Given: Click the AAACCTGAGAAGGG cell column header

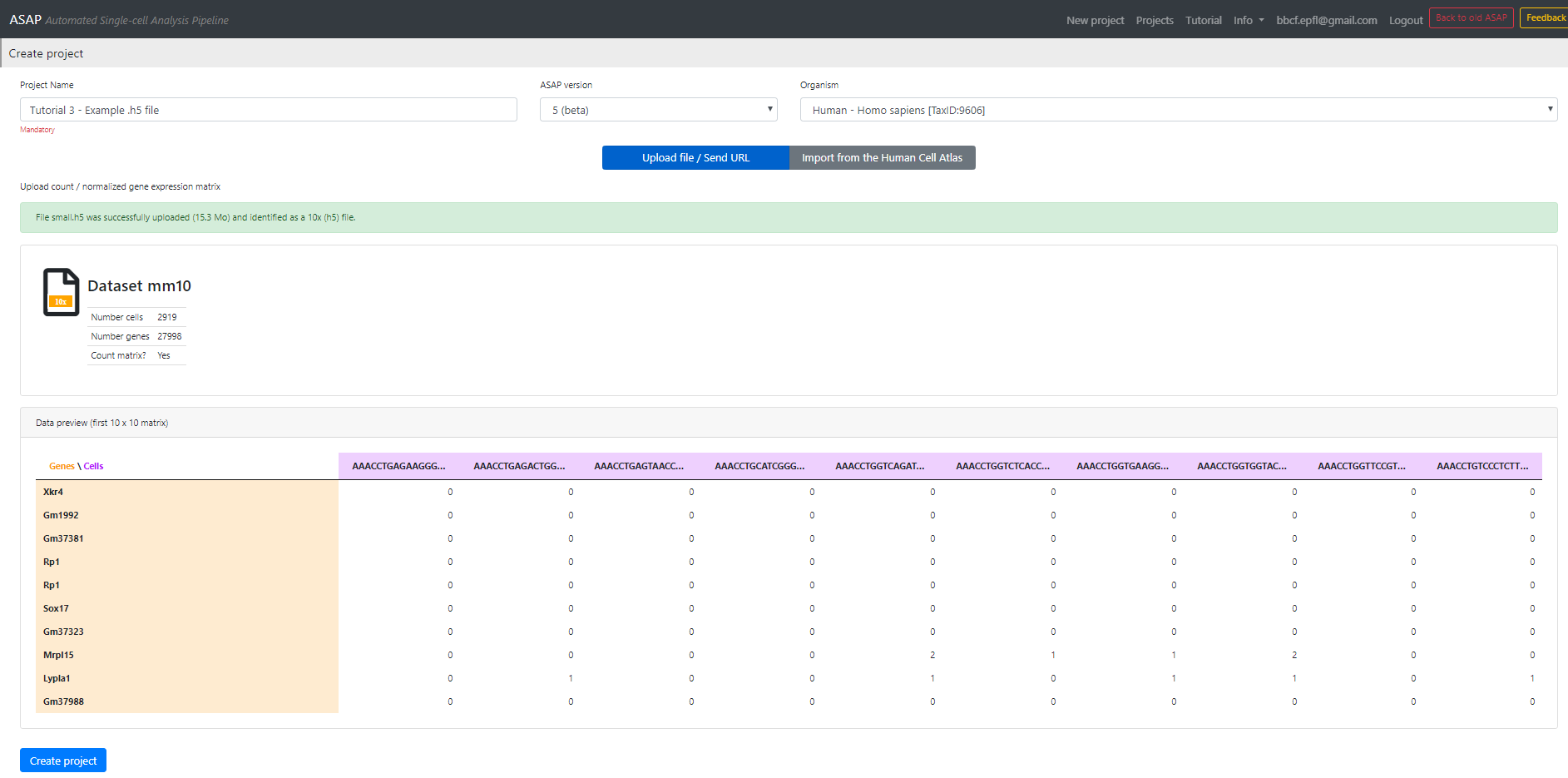Looking at the screenshot, I should click(x=398, y=466).
